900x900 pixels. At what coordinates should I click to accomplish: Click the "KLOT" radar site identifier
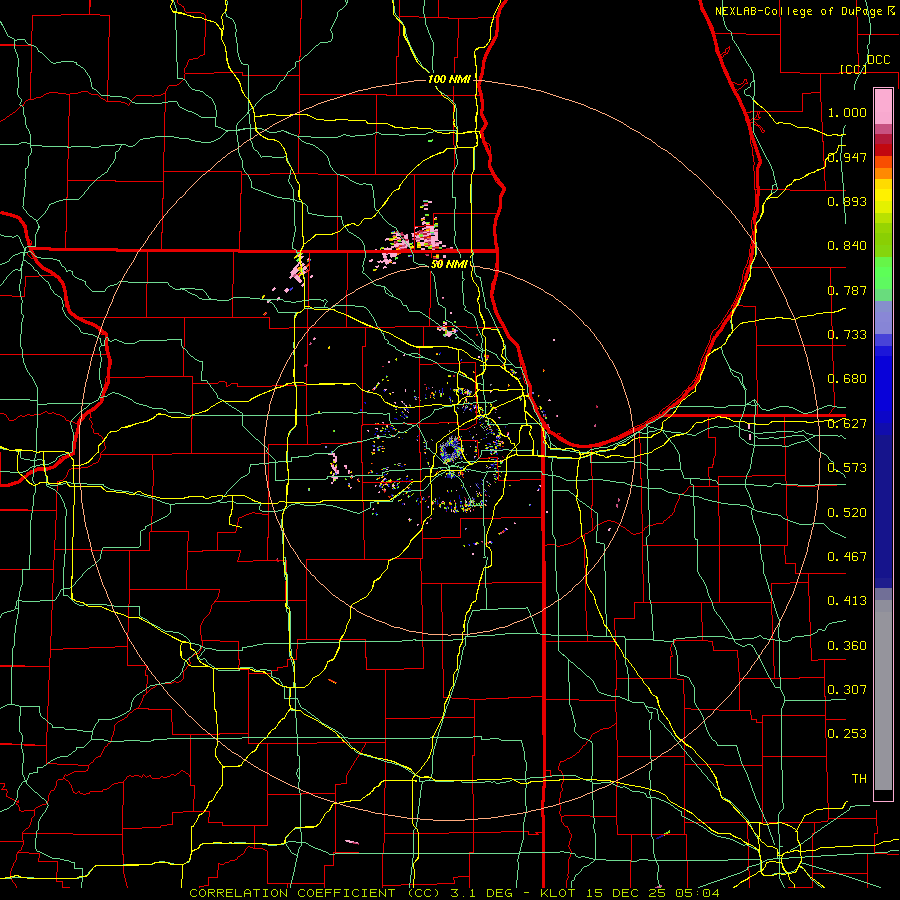(558, 893)
